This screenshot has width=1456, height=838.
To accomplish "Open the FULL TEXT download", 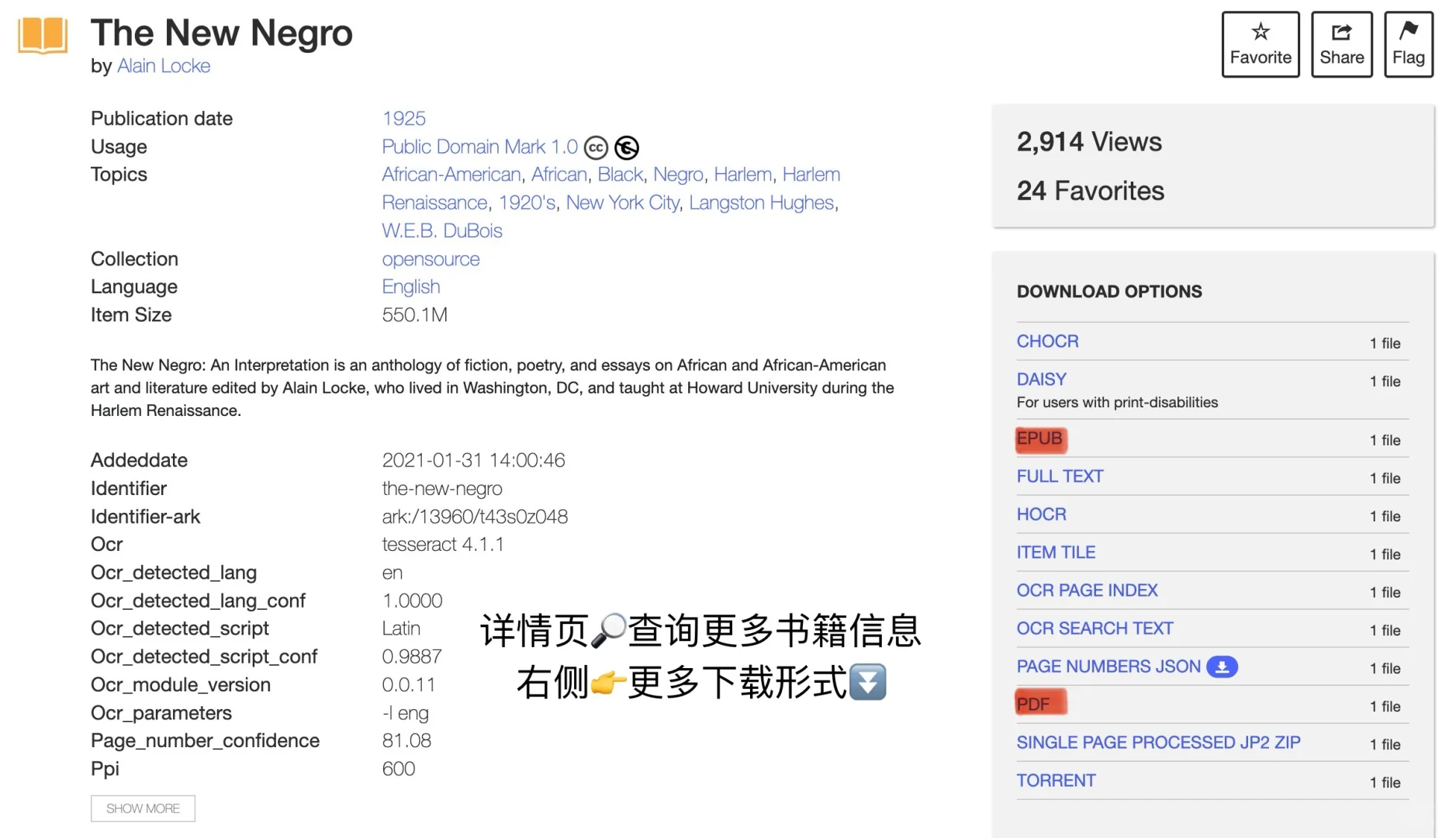I will click(x=1060, y=476).
